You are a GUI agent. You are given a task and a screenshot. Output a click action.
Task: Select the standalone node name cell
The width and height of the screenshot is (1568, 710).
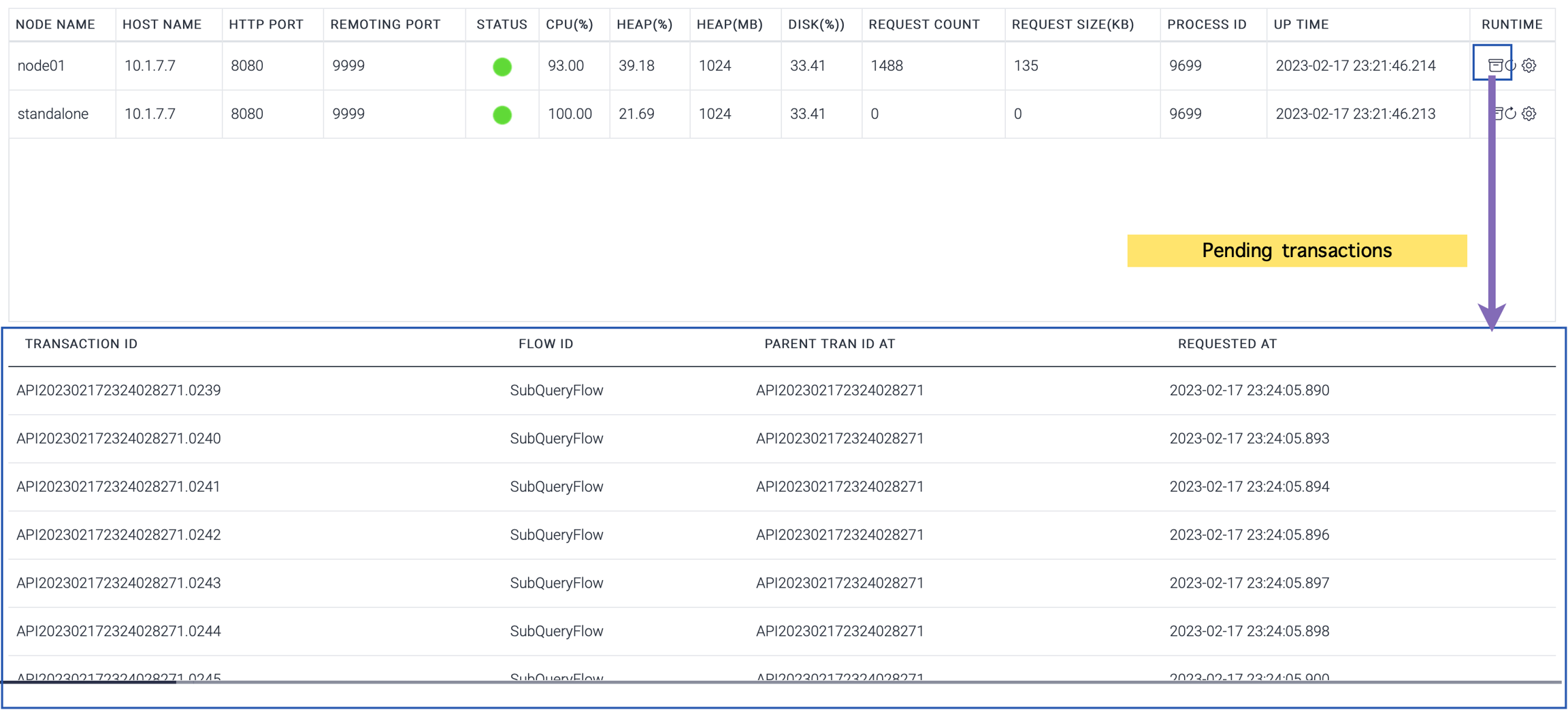[53, 114]
